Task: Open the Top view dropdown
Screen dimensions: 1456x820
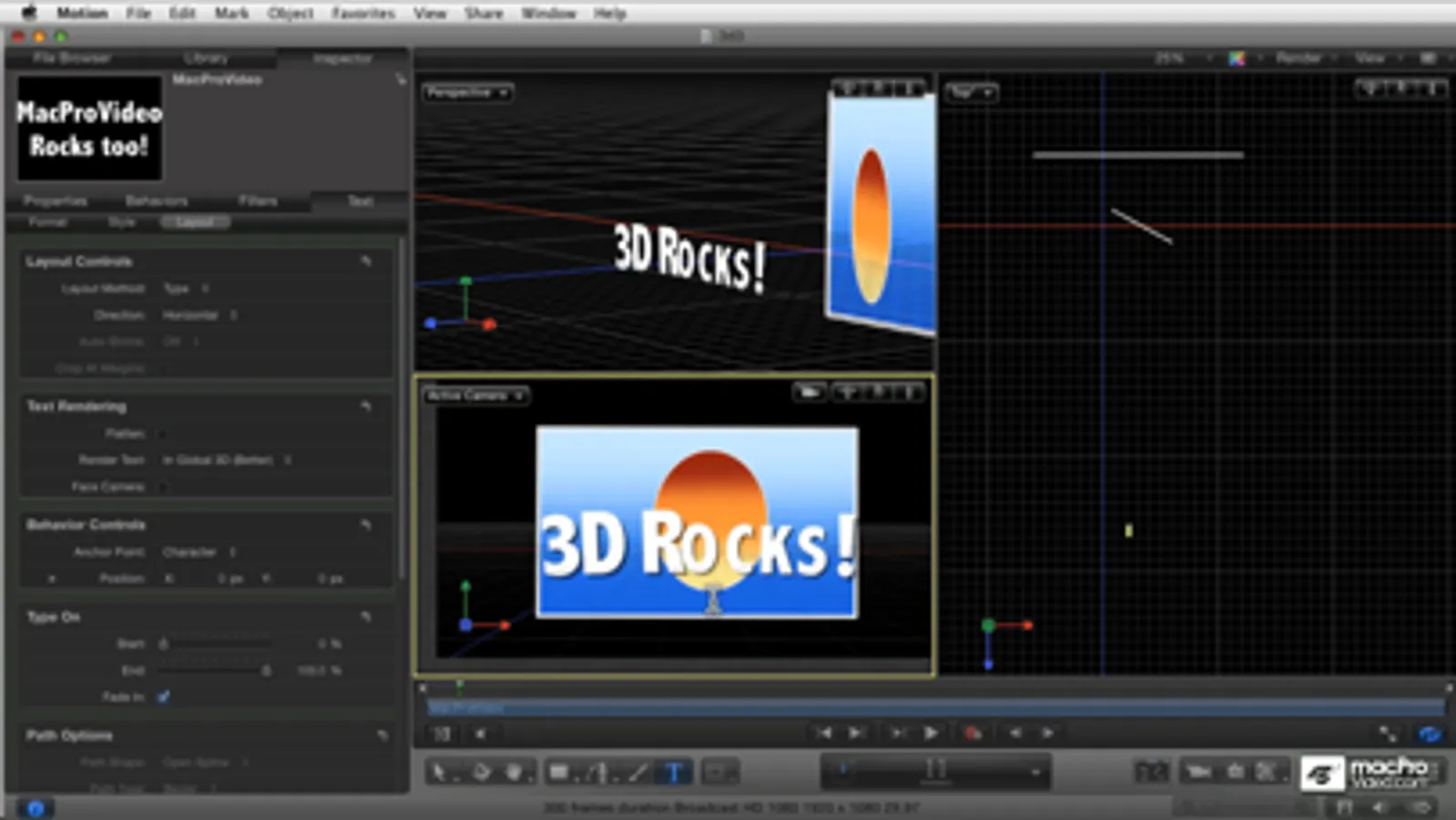Action: click(972, 92)
